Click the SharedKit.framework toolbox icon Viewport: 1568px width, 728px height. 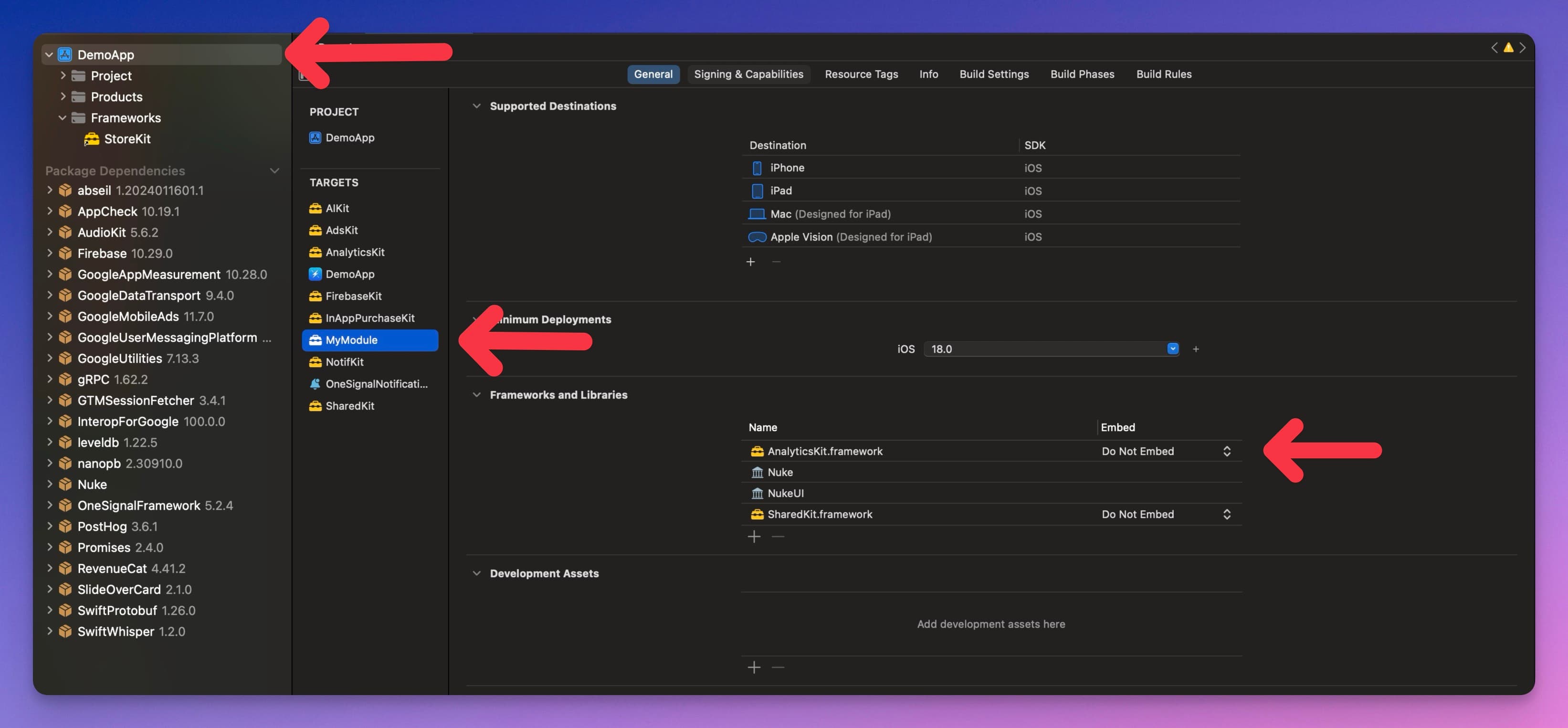coord(757,514)
